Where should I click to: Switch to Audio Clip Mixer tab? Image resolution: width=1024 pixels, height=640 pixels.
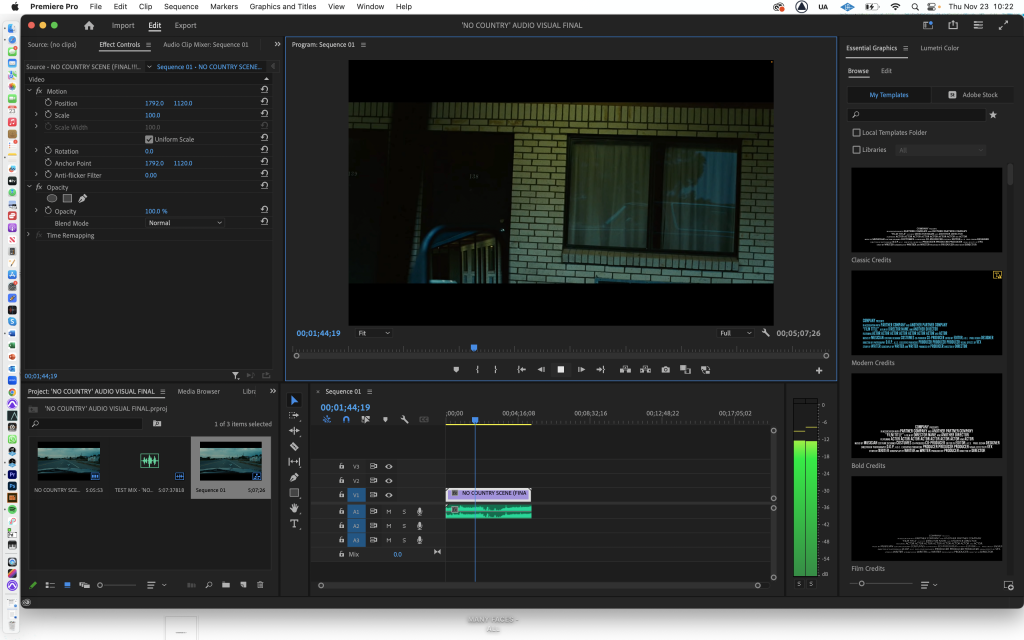tap(206, 44)
